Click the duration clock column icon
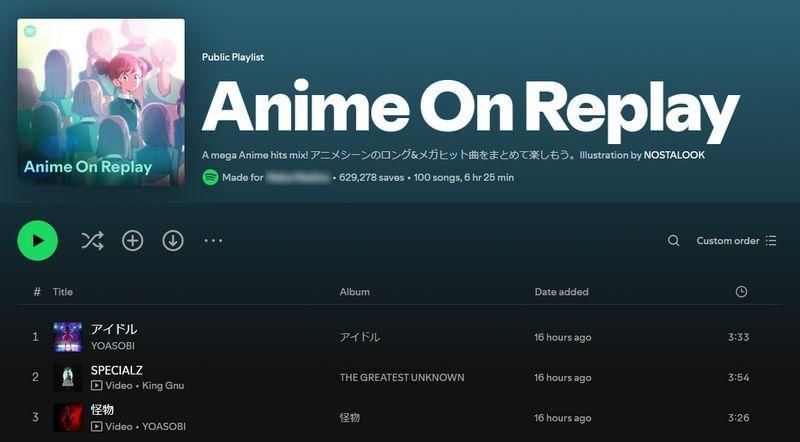The height and width of the screenshot is (442, 800). pos(741,292)
